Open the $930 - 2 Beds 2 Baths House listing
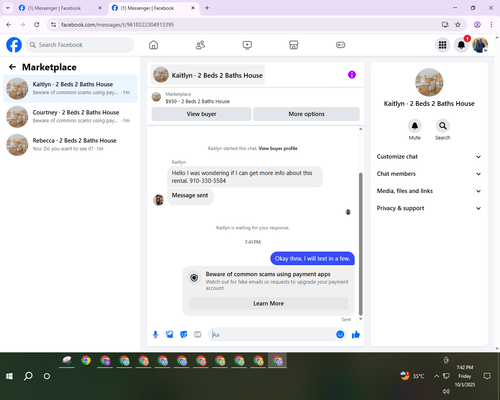The height and width of the screenshot is (400, 500). click(x=197, y=101)
